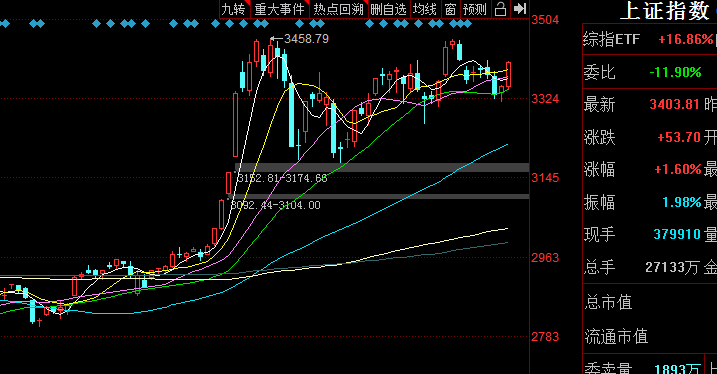The width and height of the screenshot is (717, 374).
Task: Select the 3092.44-3104.00 gap zone band
Action: [379, 197]
